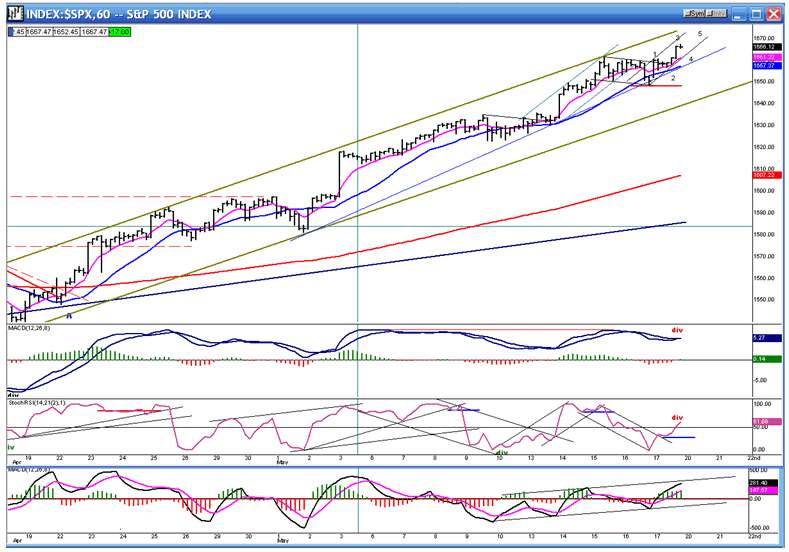Click the magenta StochRSI value label
This screenshot has width=789, height=552.
(767, 421)
